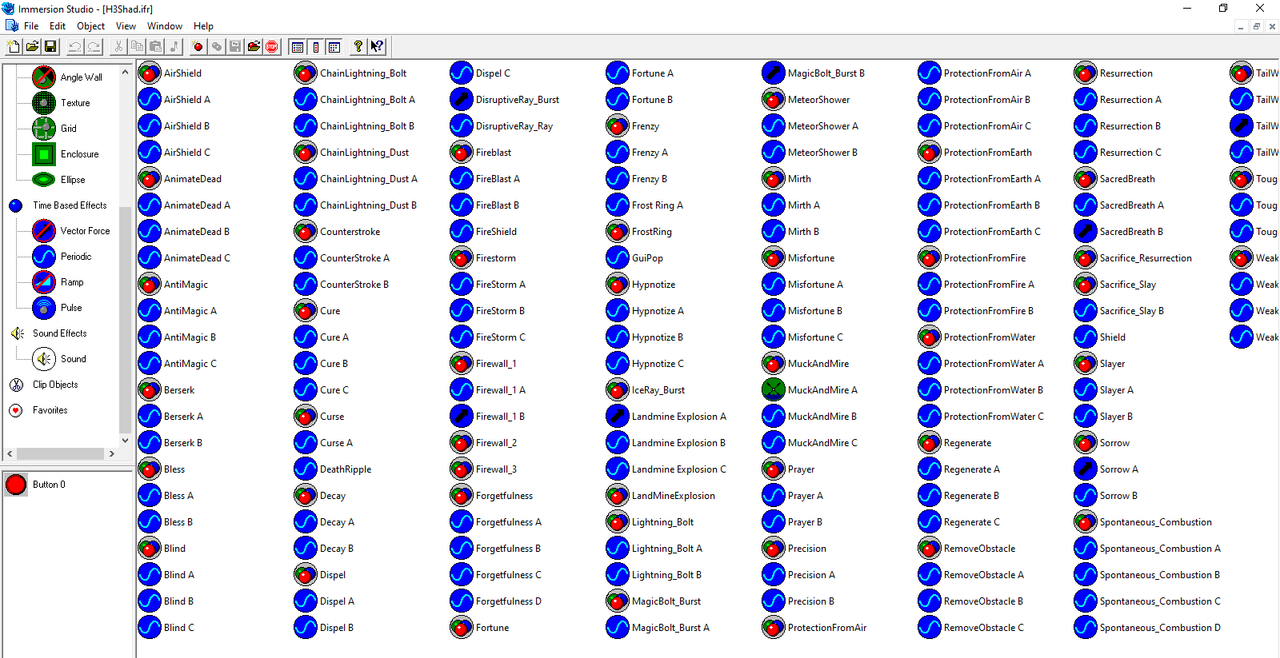Screen dimensions: 1280x658
Task: Select ChainLightning_Bolt B effect
Action: 354,126
